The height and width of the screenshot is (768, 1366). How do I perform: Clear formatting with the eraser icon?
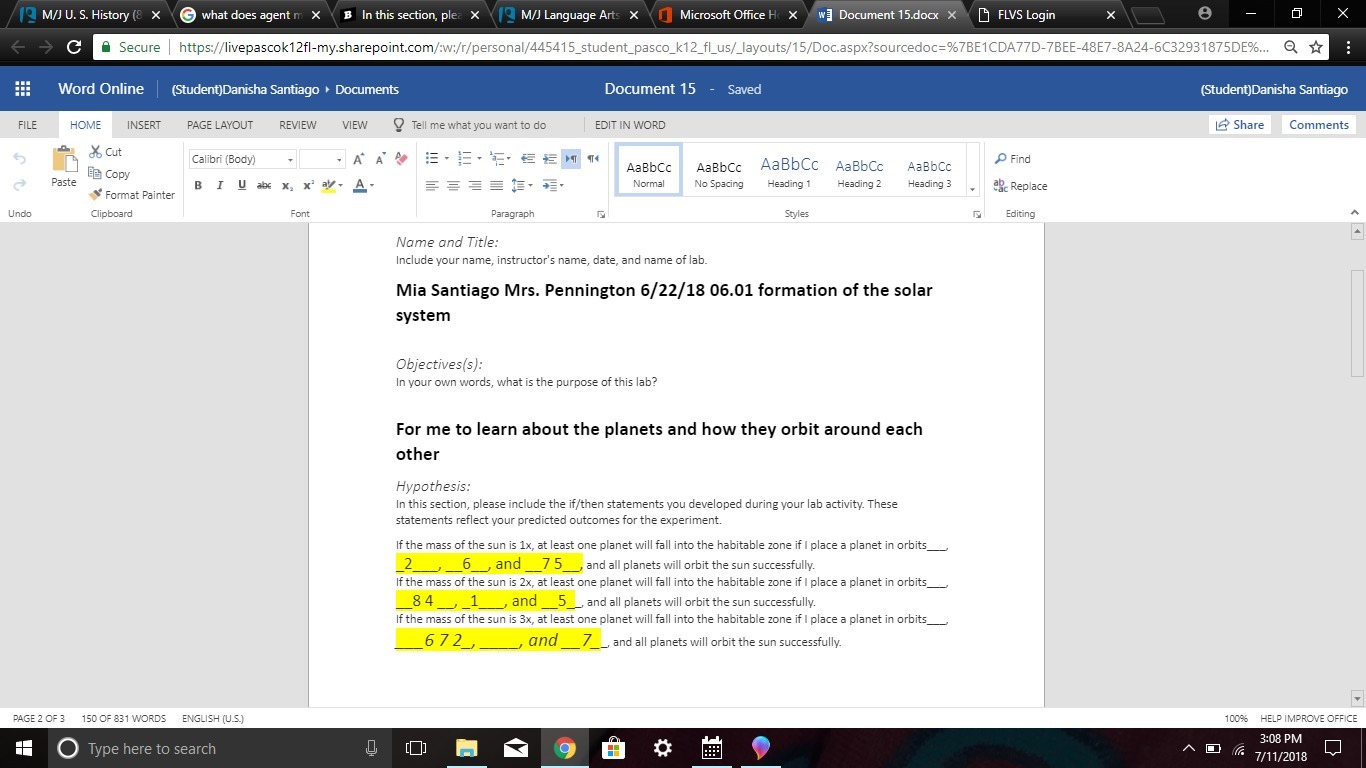pos(402,159)
